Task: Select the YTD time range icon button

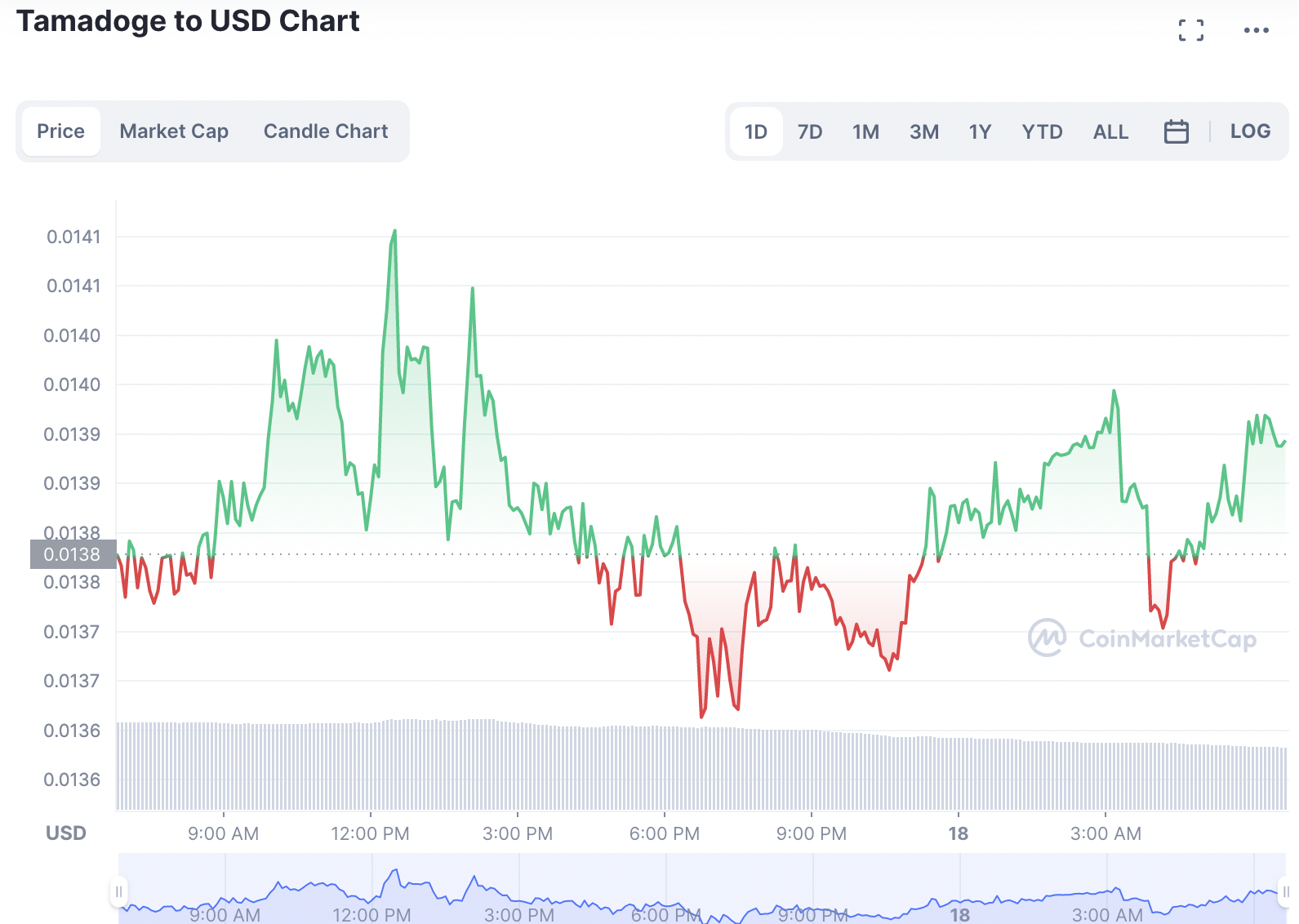Action: coord(1042,131)
